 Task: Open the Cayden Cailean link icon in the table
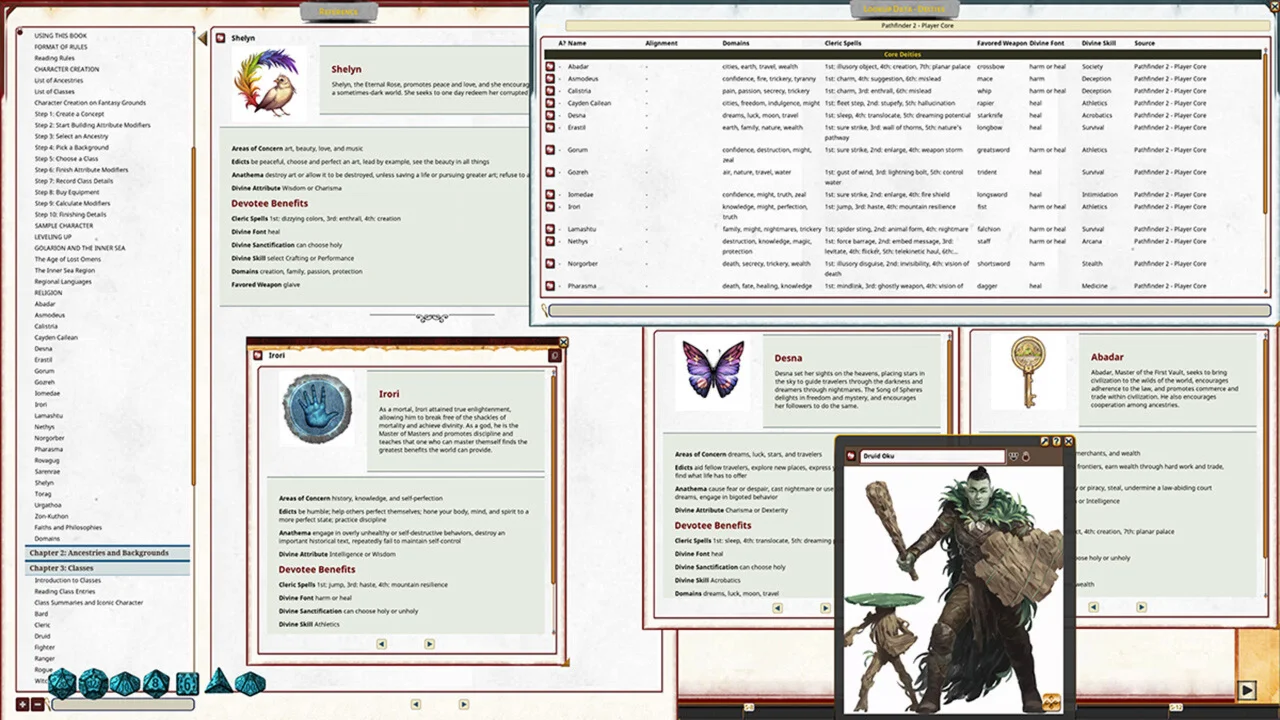coord(550,103)
